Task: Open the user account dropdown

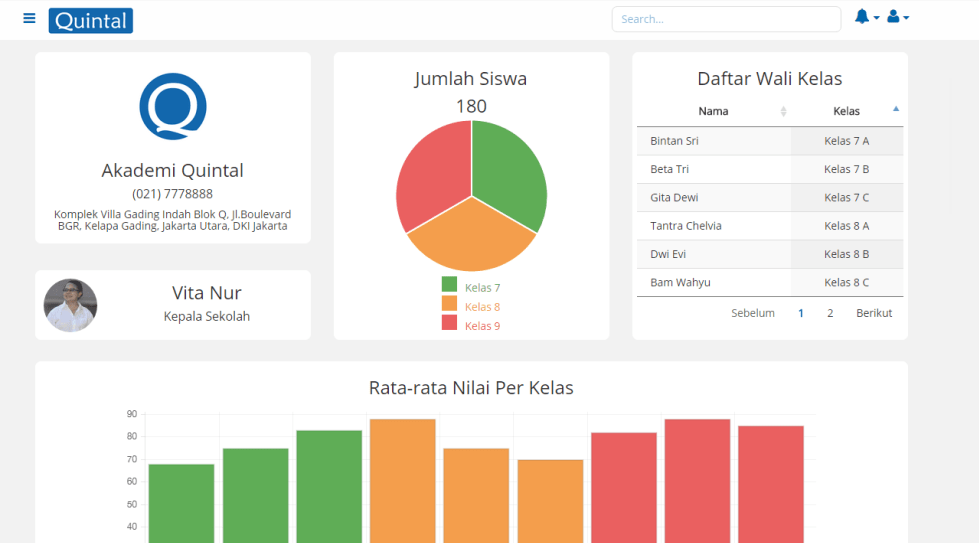Action: click(x=897, y=17)
